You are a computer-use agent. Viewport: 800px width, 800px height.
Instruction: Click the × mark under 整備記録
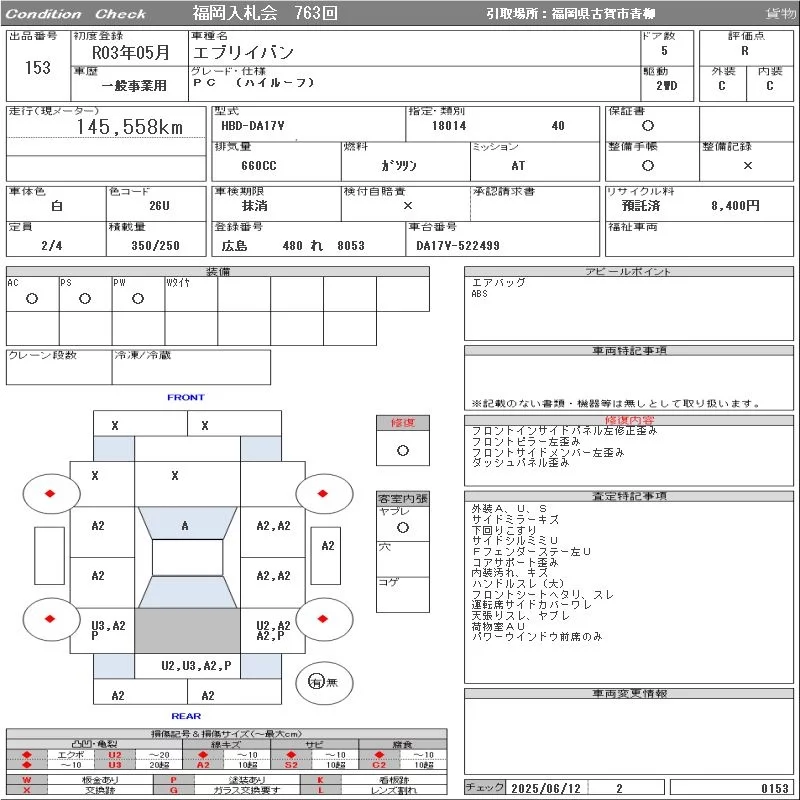[747, 165]
